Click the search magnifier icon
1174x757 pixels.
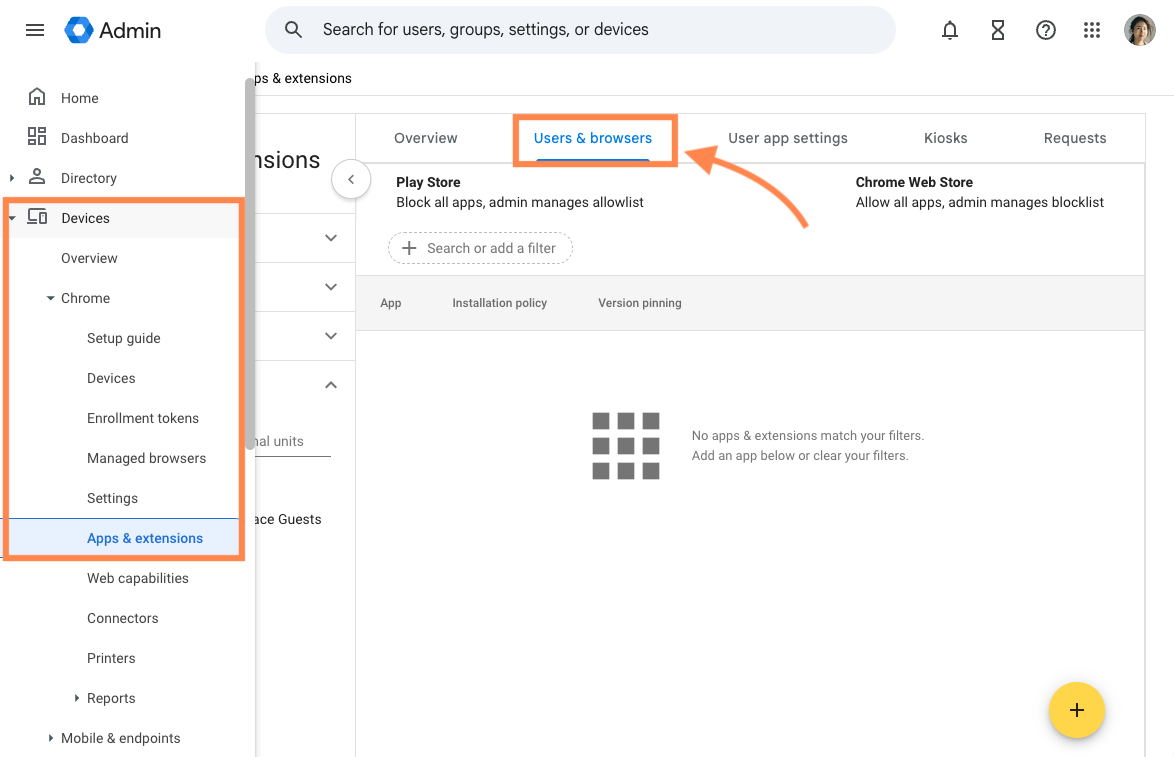point(294,30)
